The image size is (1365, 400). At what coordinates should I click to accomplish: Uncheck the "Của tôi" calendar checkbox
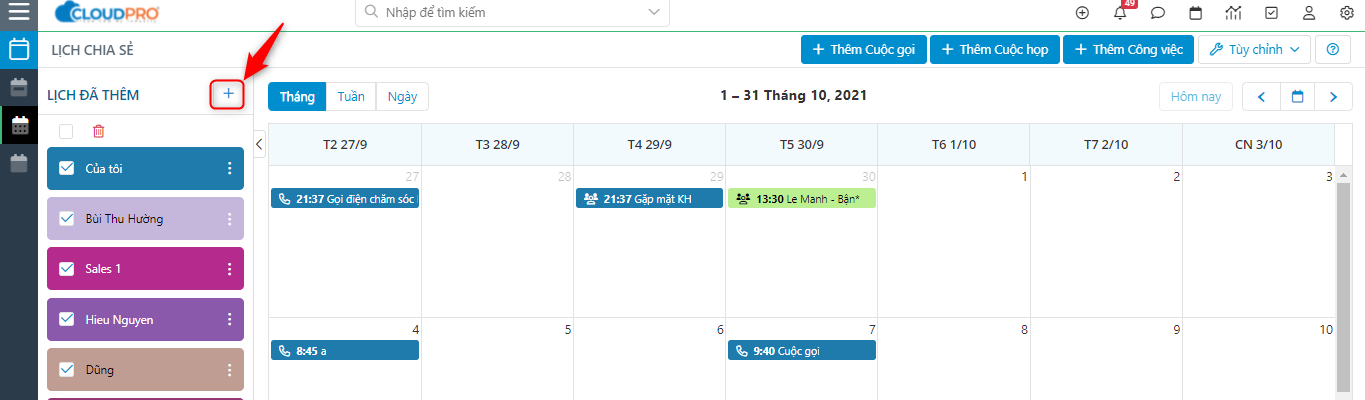[67, 168]
